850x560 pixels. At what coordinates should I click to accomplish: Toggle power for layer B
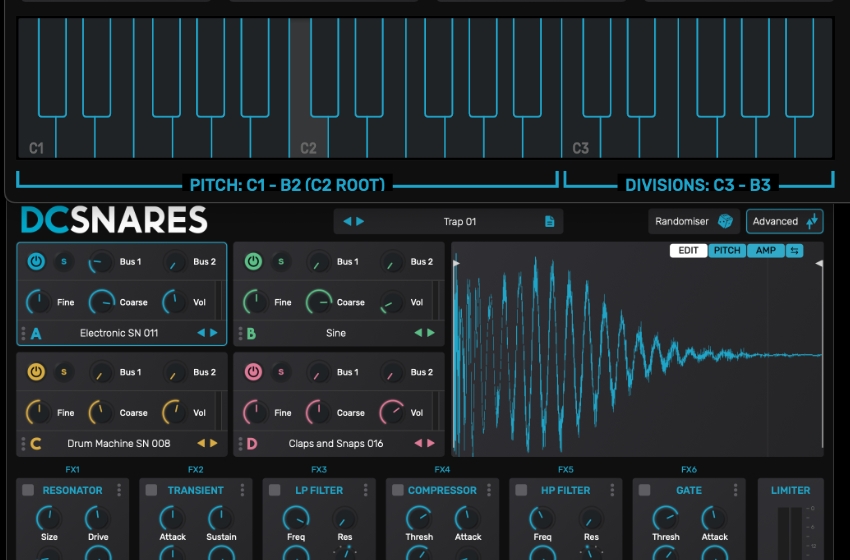coord(253,262)
